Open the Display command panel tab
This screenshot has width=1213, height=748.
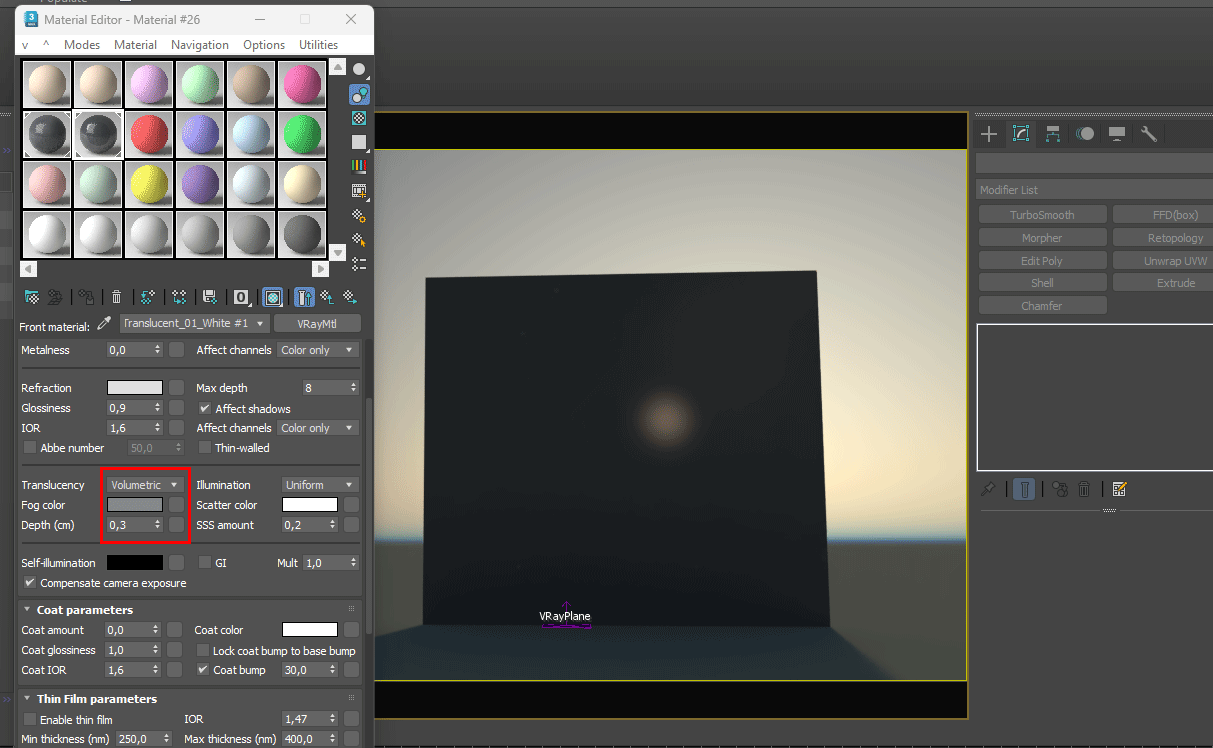point(1117,134)
